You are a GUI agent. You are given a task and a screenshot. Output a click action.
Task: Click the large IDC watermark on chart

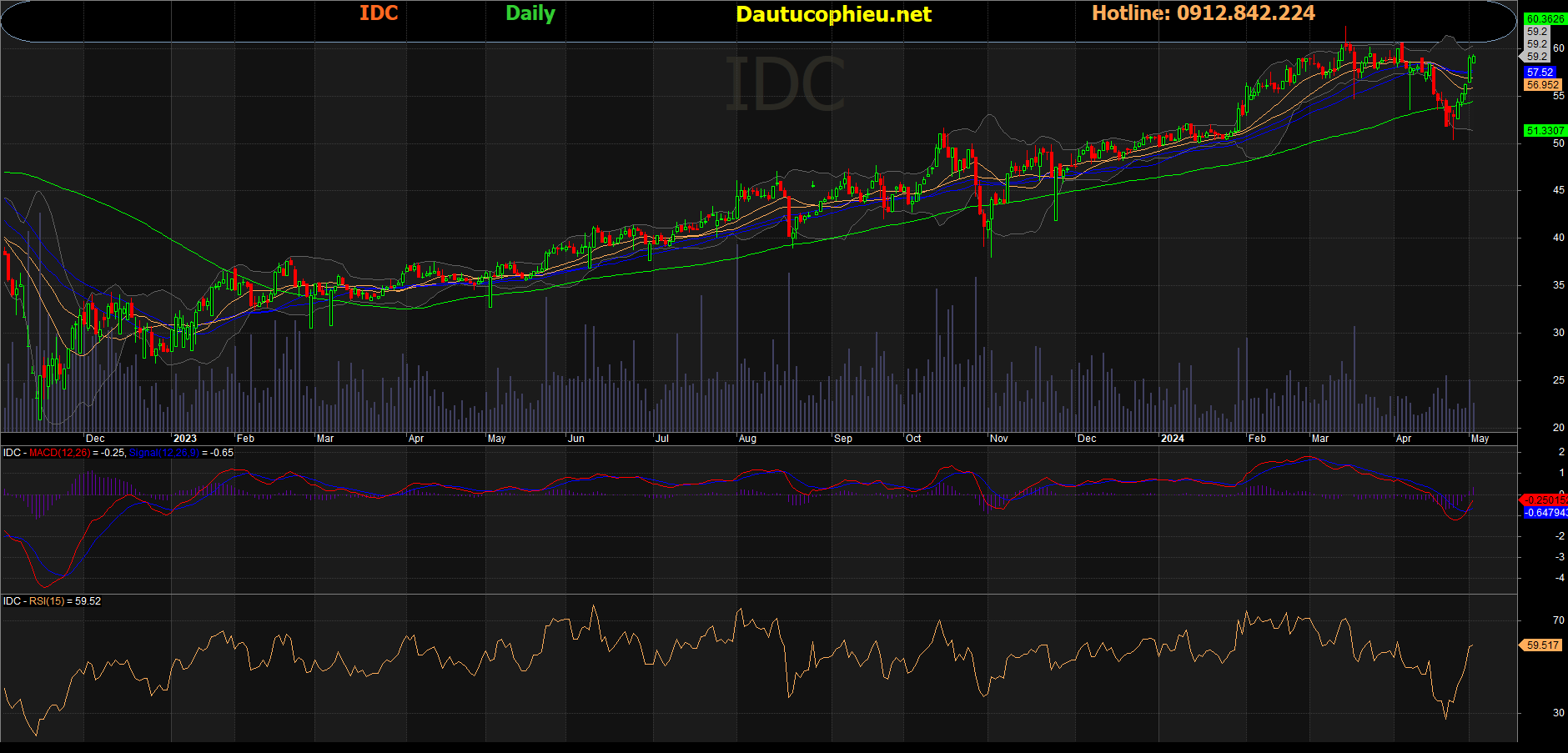pyautogui.click(x=785, y=83)
